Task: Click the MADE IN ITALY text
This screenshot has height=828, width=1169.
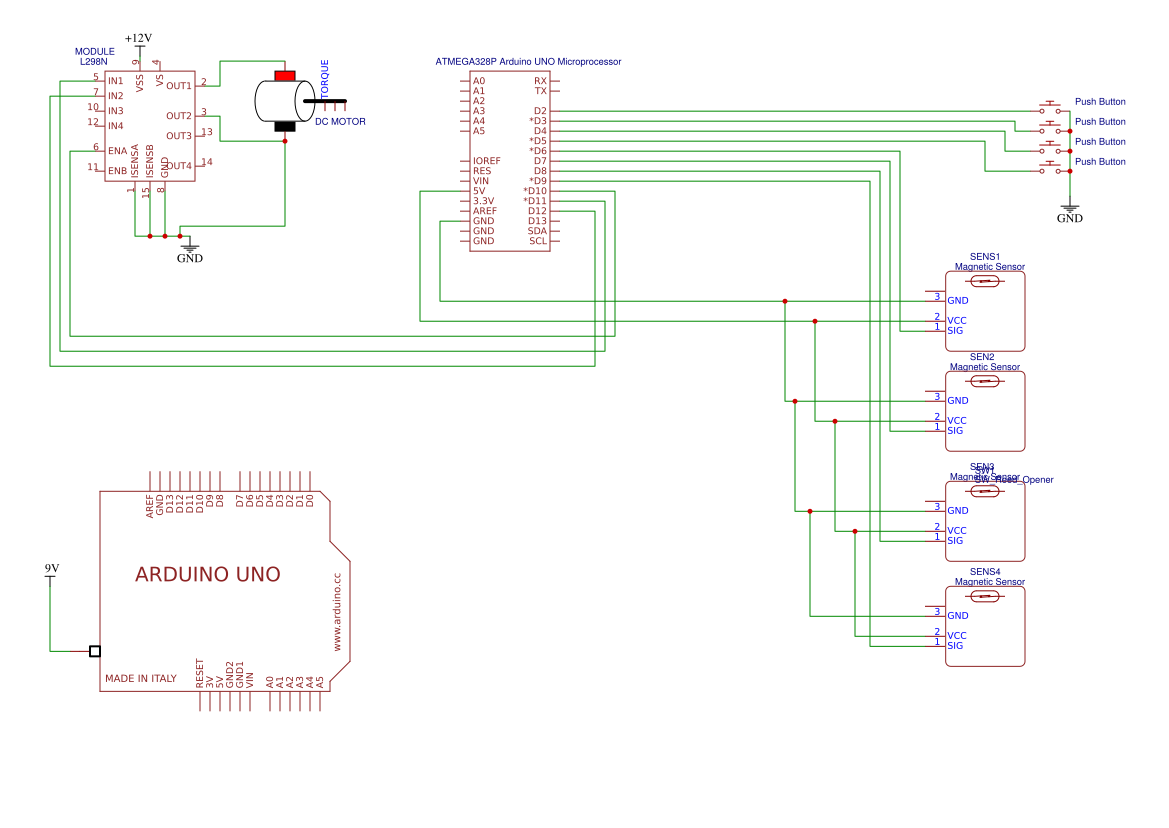Action: tap(141, 679)
